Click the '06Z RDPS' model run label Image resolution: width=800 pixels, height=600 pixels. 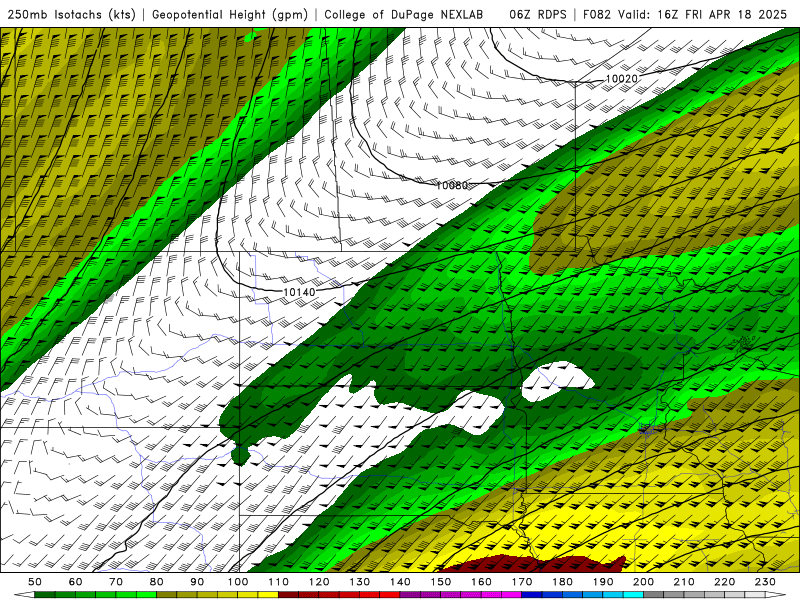pos(538,14)
